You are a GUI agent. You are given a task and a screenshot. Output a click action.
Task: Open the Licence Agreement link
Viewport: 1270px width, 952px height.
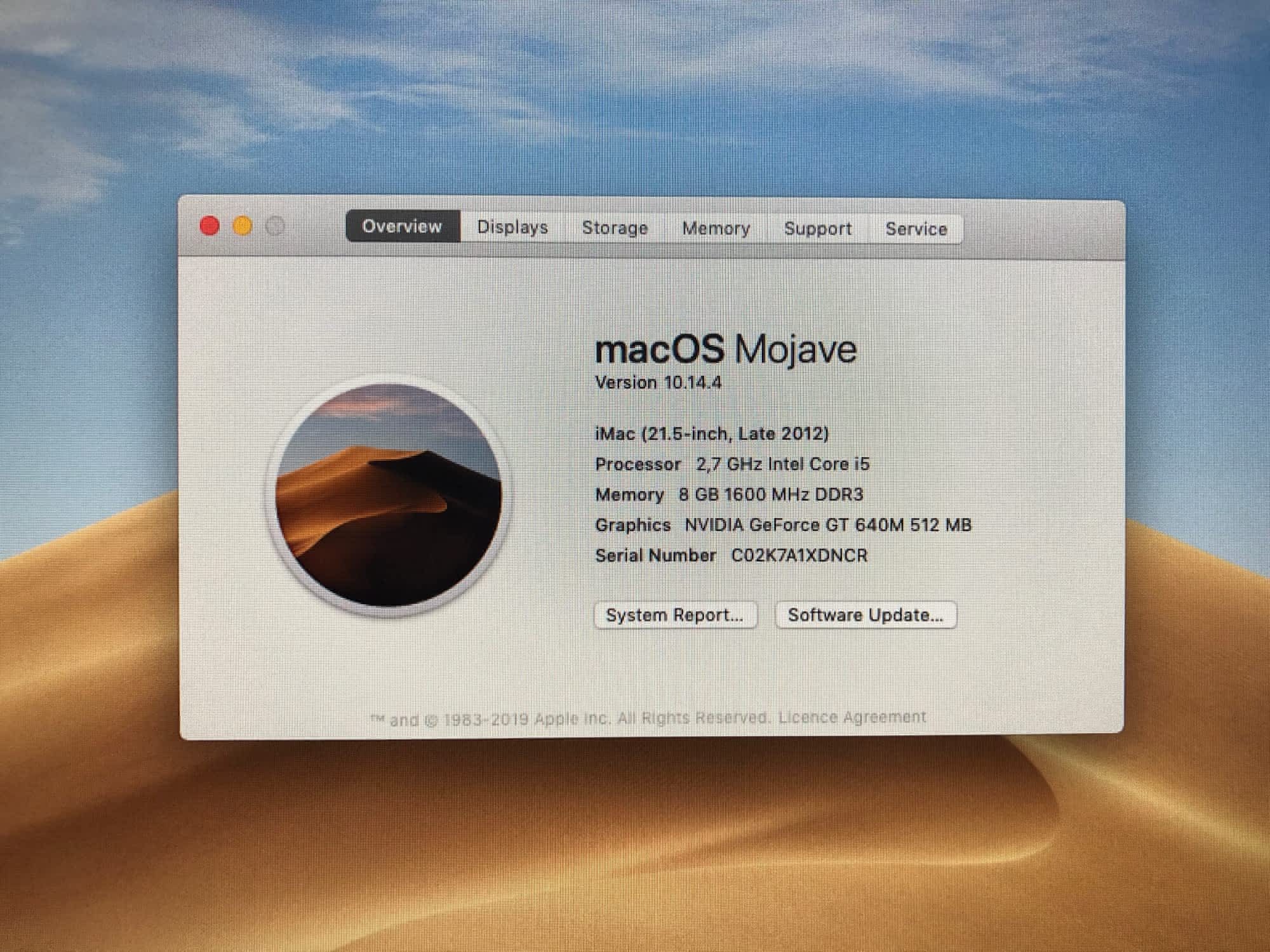[x=852, y=717]
